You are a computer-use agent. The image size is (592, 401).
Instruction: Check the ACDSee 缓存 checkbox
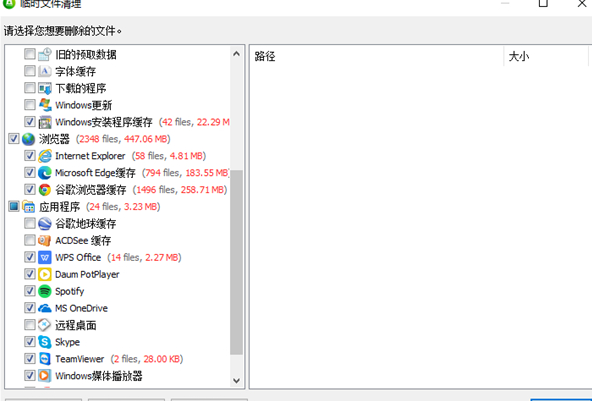click(x=29, y=240)
